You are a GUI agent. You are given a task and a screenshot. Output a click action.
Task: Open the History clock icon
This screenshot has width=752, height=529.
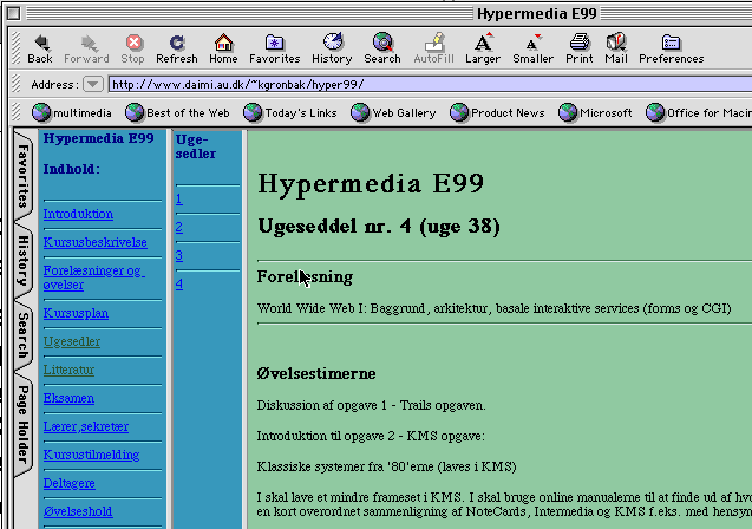332,42
